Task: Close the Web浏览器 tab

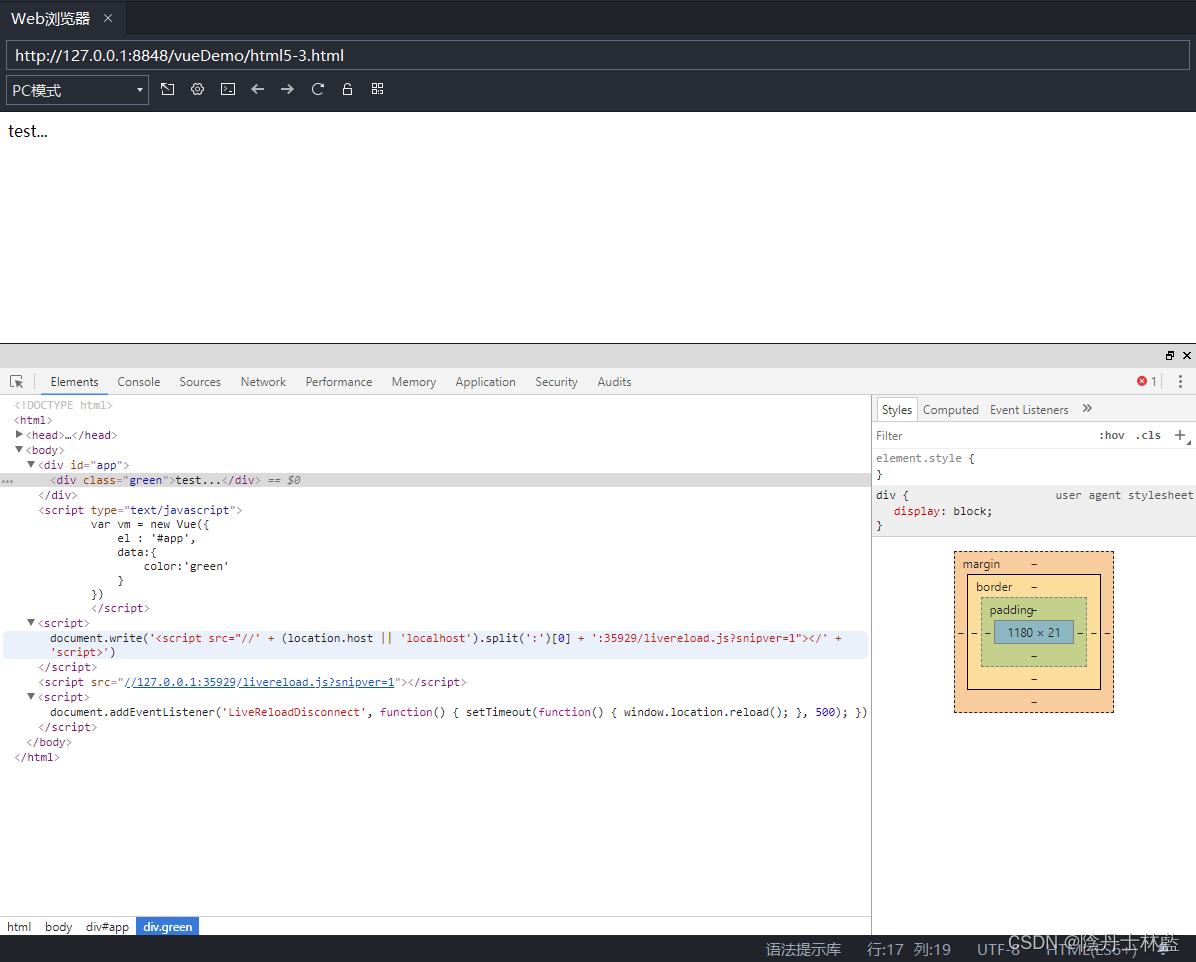Action: pyautogui.click(x=108, y=18)
